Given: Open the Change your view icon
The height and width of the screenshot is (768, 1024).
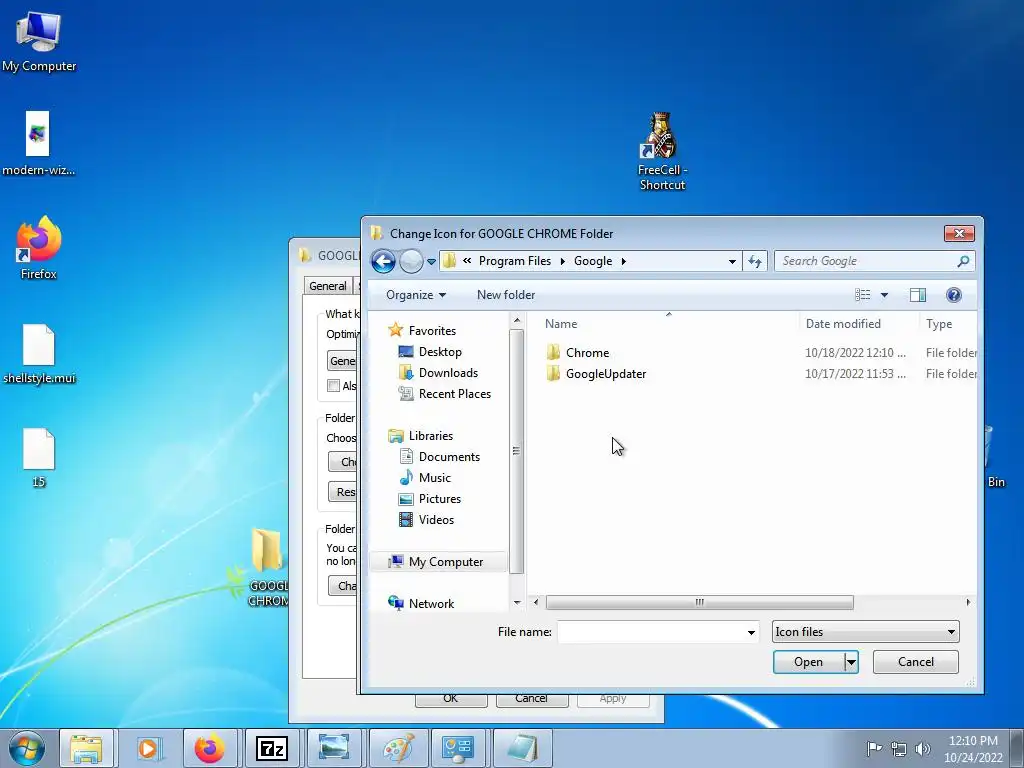Looking at the screenshot, I should (x=863, y=295).
